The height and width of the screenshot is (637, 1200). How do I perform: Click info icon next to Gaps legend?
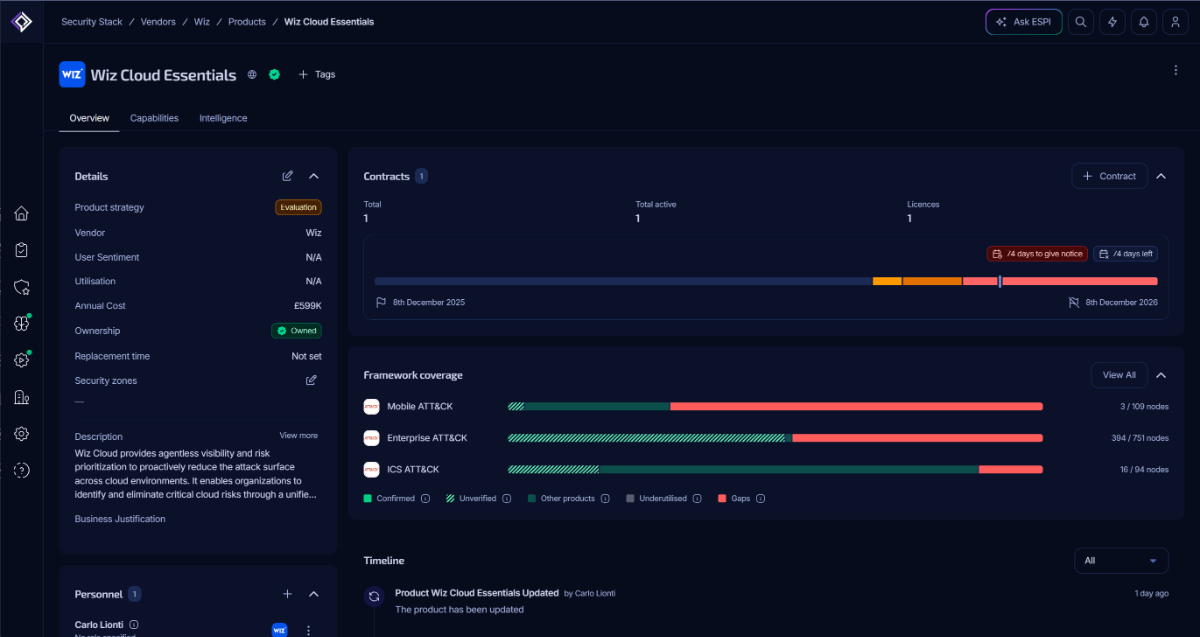pyautogui.click(x=761, y=498)
